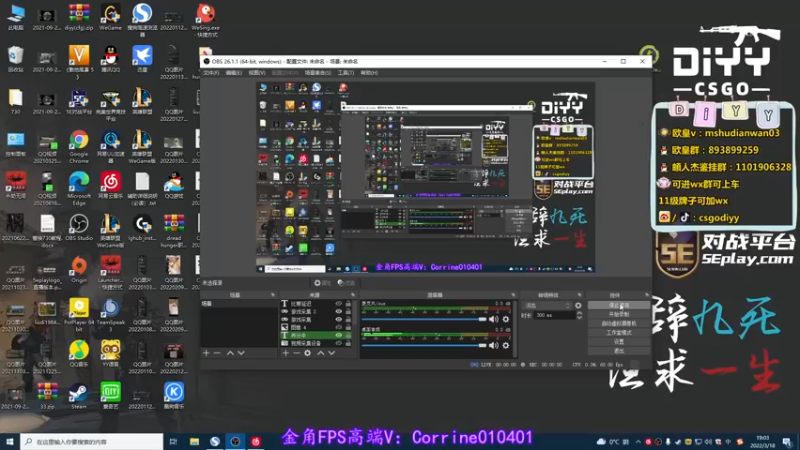Image resolution: width=800 pixels, height=450 pixels.
Task: Pop out the Audio Mixer dock header icon
Action: [513, 295]
